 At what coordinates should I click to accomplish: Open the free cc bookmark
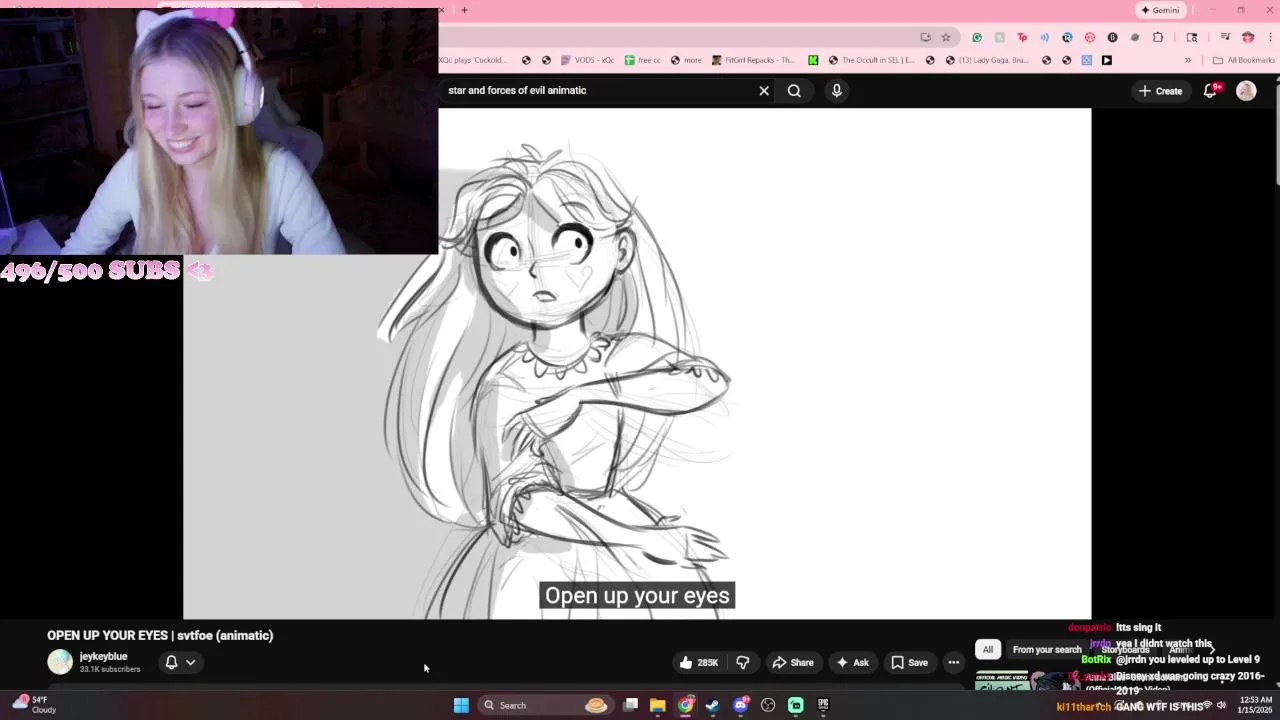tap(642, 60)
